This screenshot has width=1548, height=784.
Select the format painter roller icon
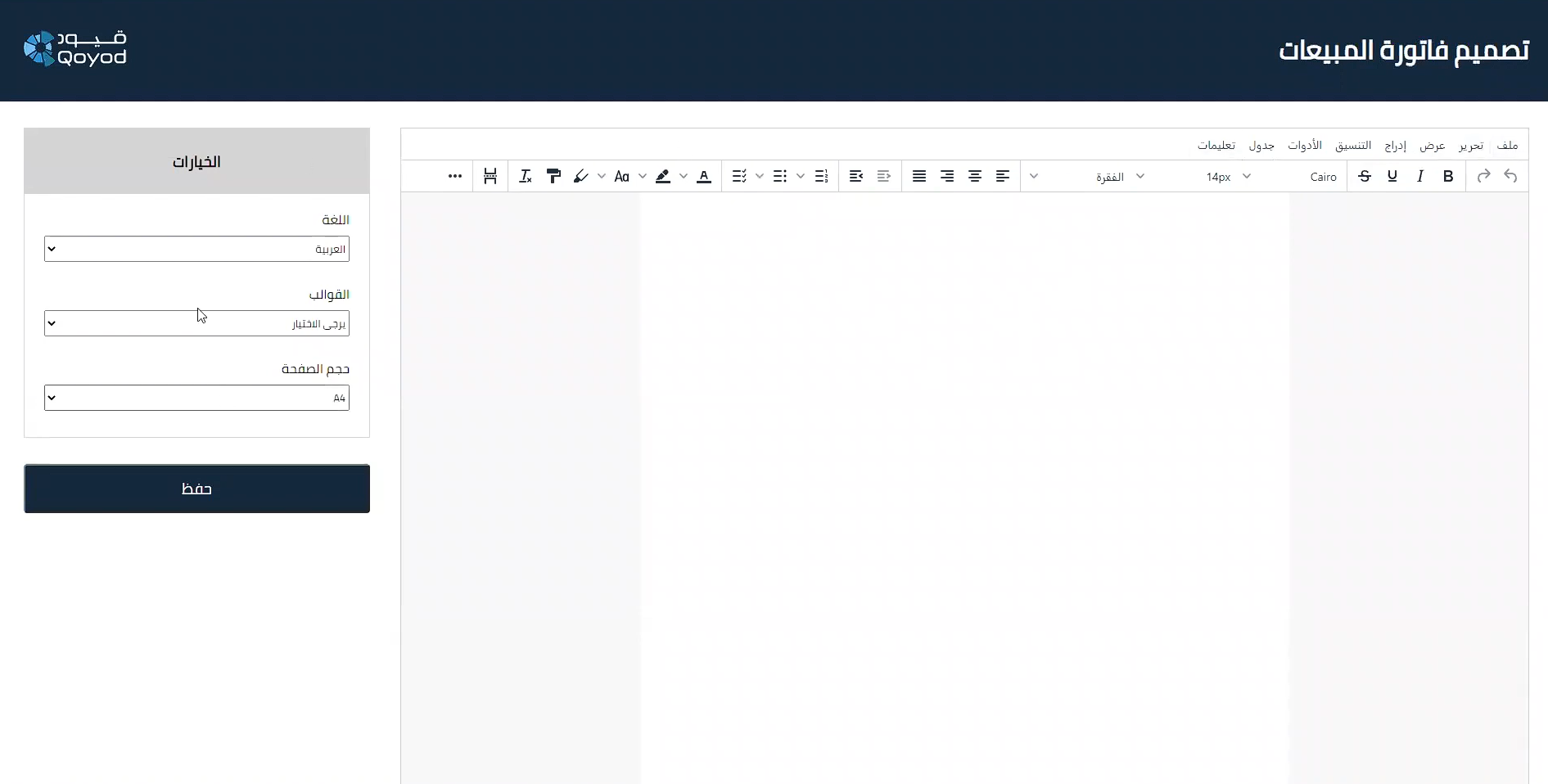click(x=553, y=176)
